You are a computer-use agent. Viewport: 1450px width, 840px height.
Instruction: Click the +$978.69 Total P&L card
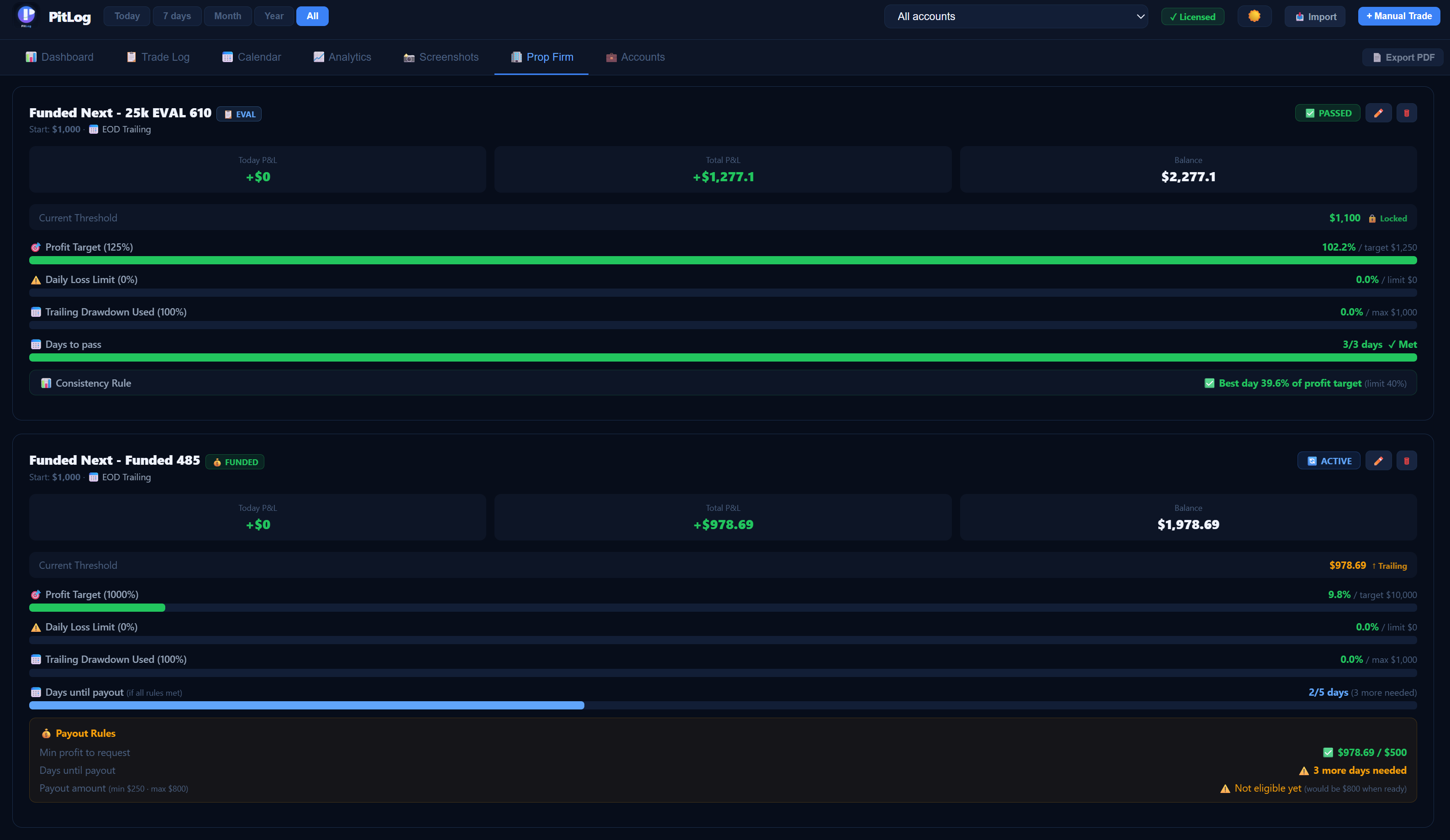click(x=723, y=517)
